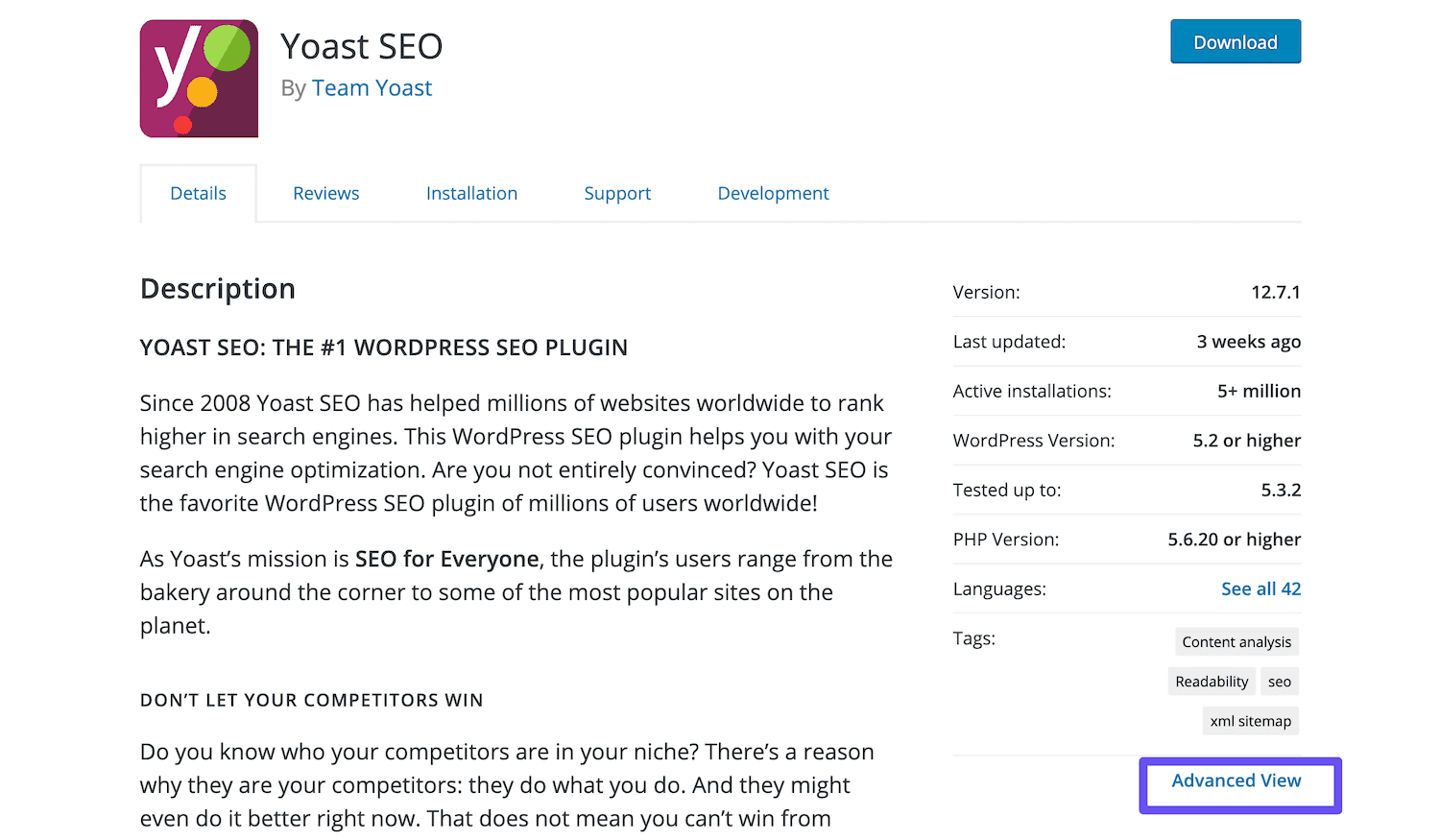The image size is (1440, 840).
Task: Click the PHP Version requirement text
Action: click(1006, 539)
